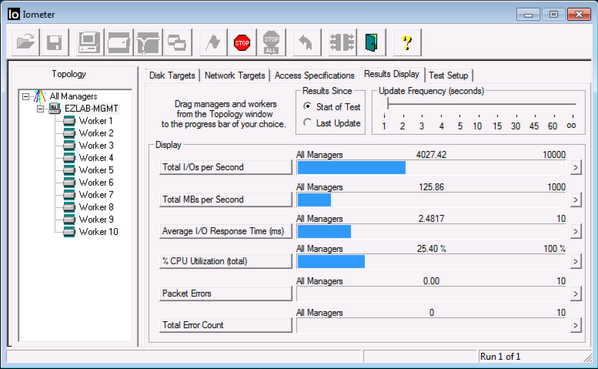Screen dimensions: 598x369
Task: Open arrow options for % CPU Utilization
Action: [575, 261]
